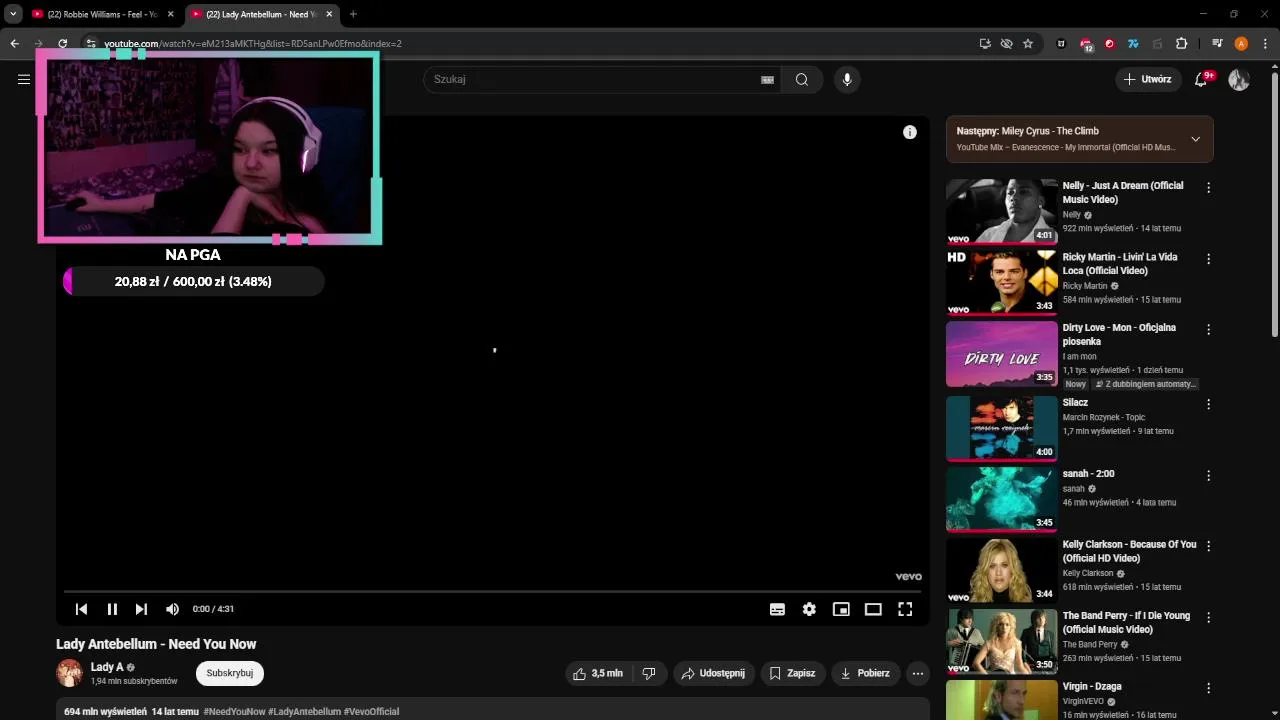1280x720 pixels.
Task: Pause the video
Action: pos(112,609)
